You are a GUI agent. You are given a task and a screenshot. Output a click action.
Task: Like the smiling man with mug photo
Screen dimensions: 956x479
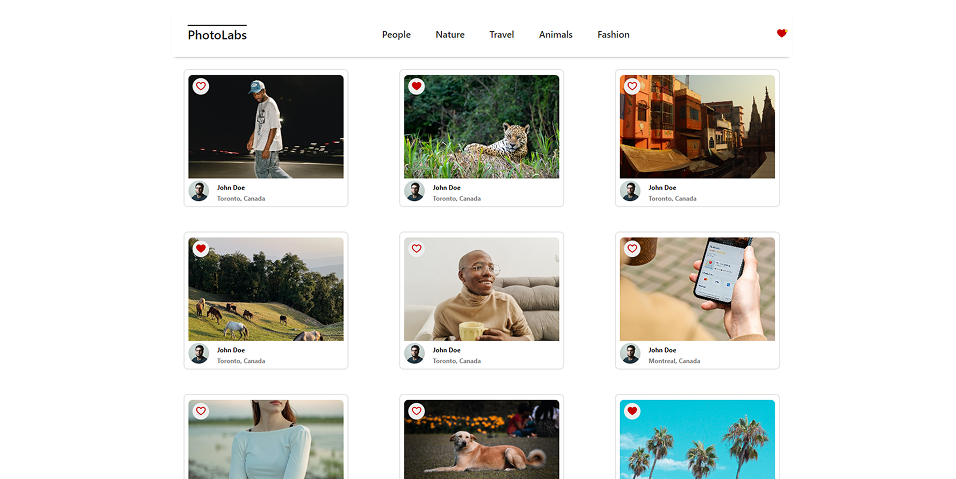(416, 249)
